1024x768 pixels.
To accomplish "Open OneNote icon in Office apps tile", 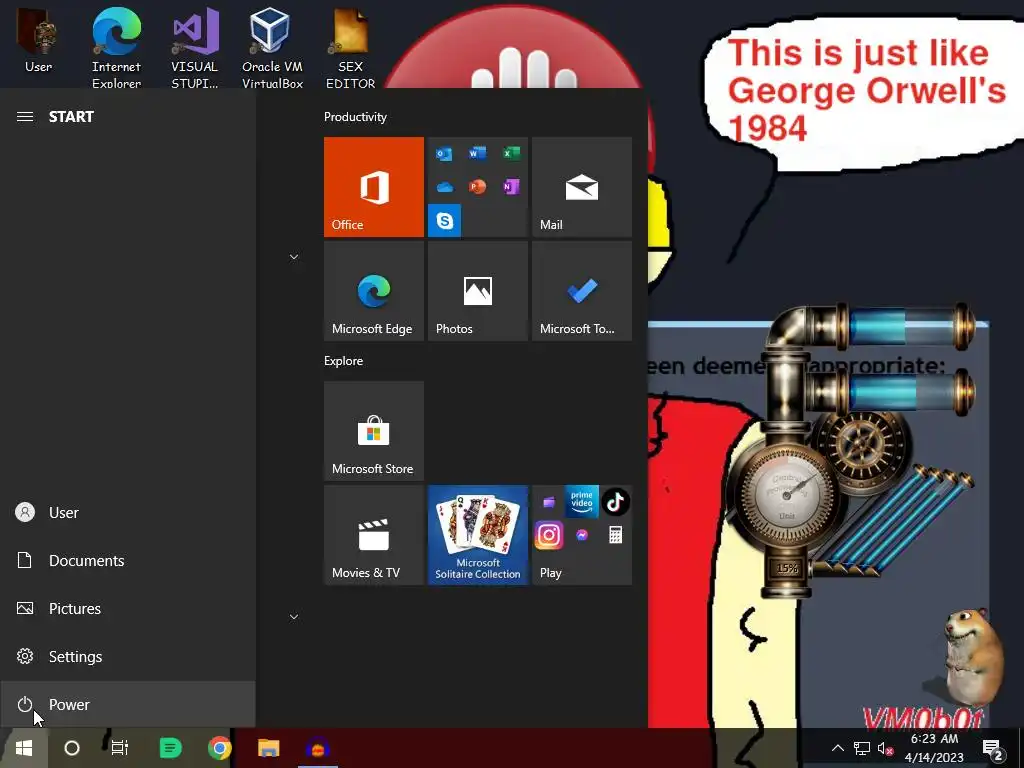I will (x=511, y=187).
